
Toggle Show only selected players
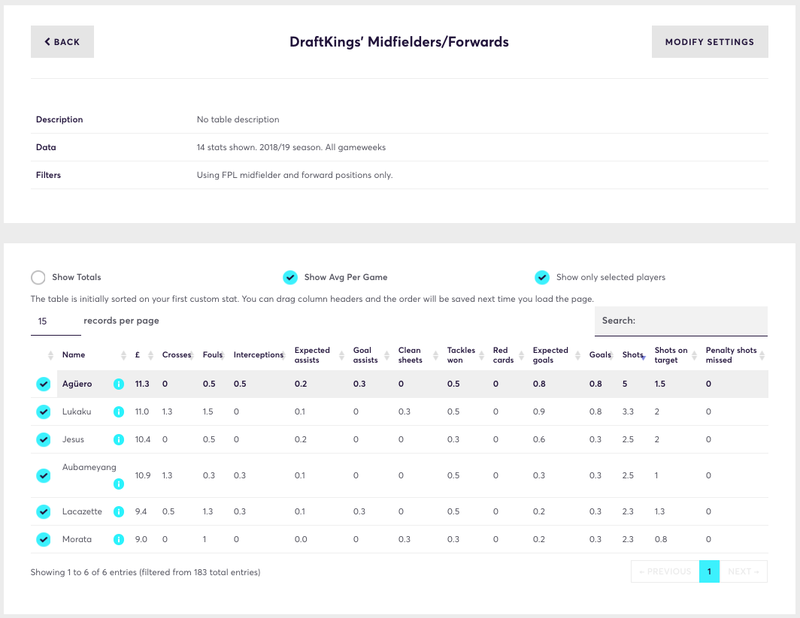pos(542,277)
